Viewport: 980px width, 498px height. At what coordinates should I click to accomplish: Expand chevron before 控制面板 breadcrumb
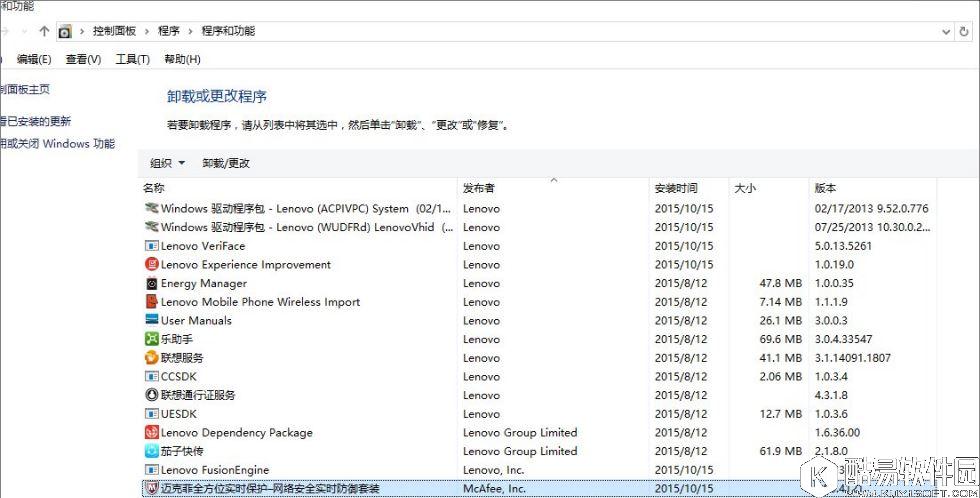(82, 31)
